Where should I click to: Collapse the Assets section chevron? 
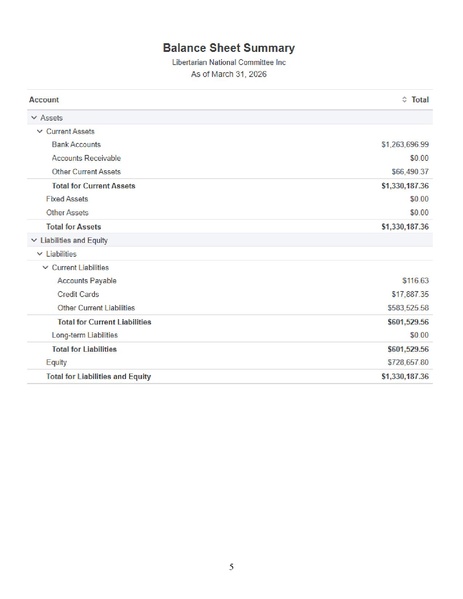(x=34, y=118)
